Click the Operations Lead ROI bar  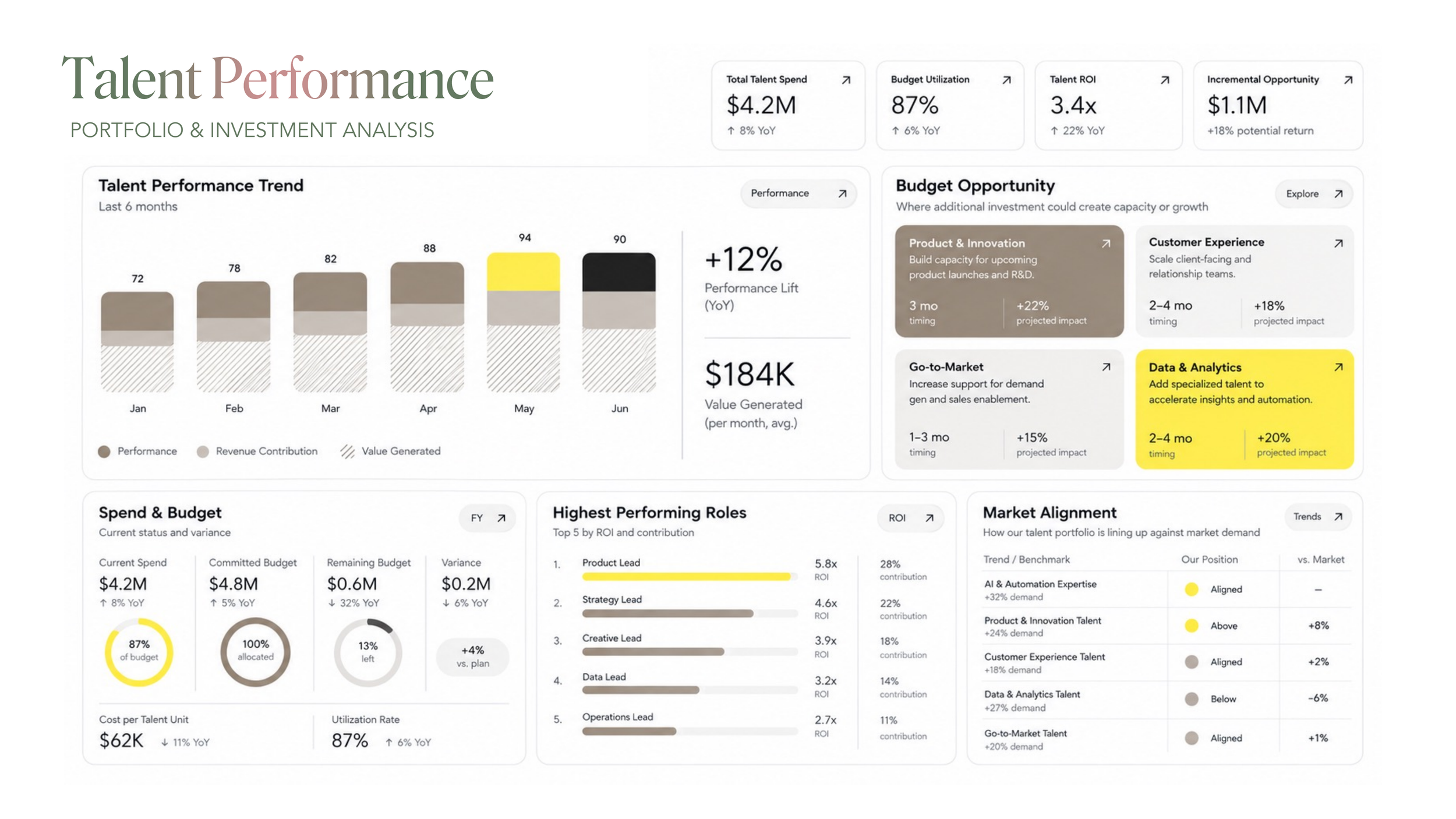[690, 731]
